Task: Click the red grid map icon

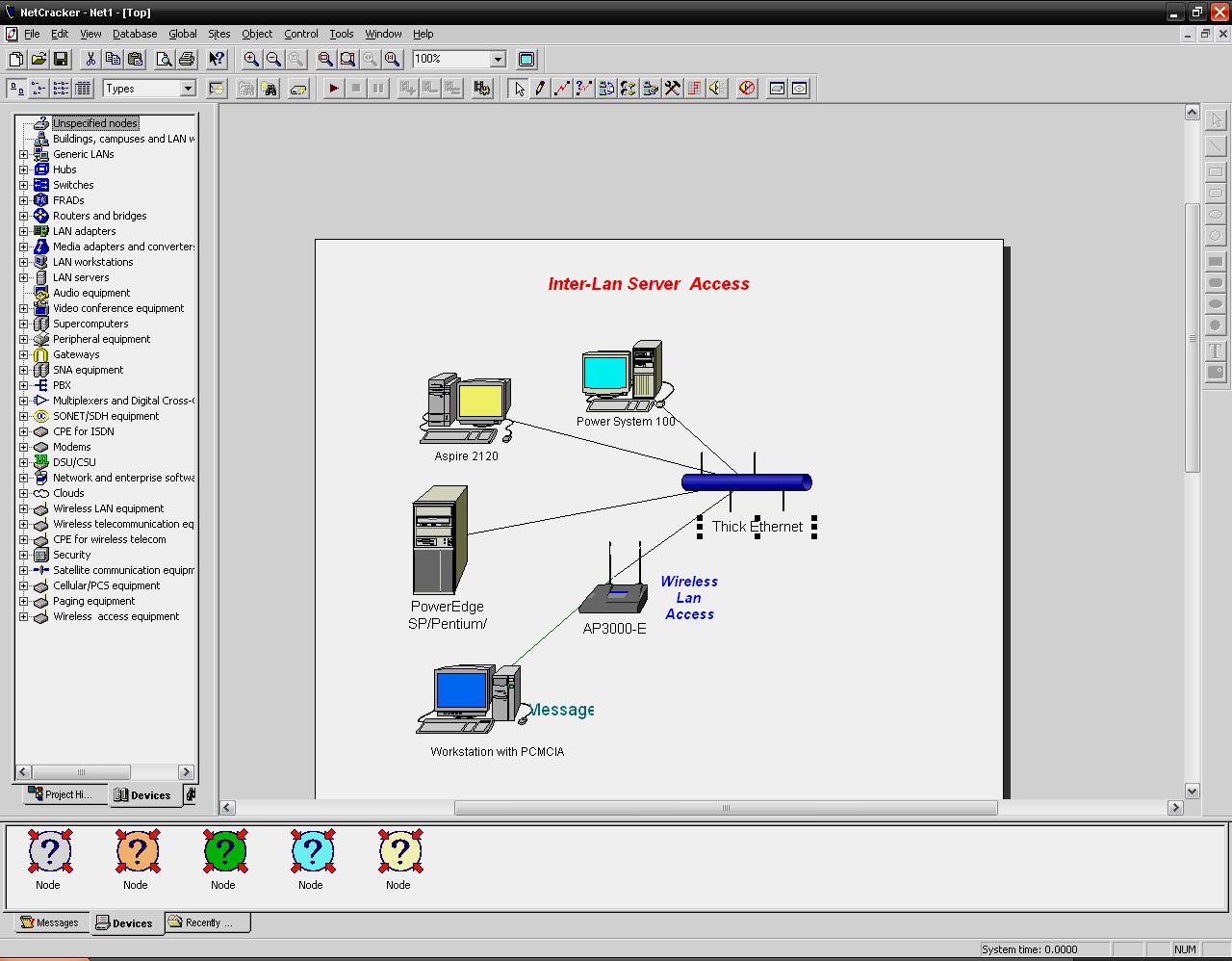Action: coord(695,89)
